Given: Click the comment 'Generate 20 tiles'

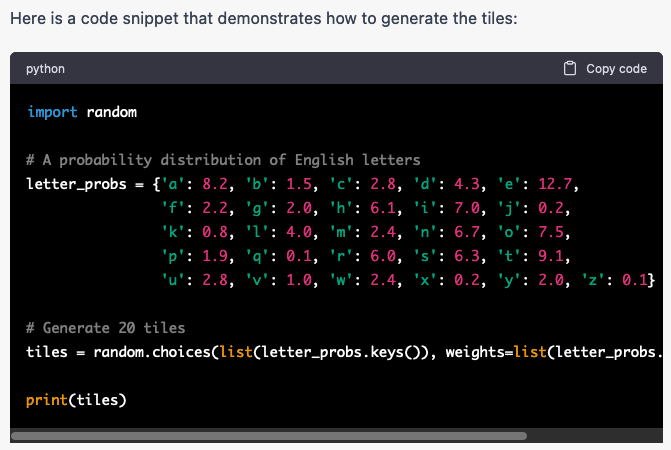Looking at the screenshot, I should pos(114,328).
